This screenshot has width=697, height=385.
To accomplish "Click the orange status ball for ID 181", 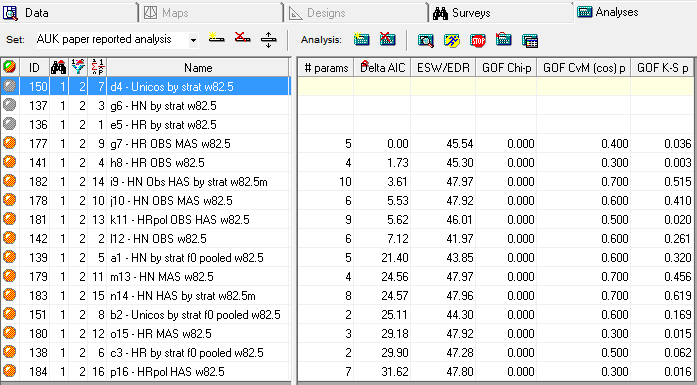I will pyautogui.click(x=9, y=219).
